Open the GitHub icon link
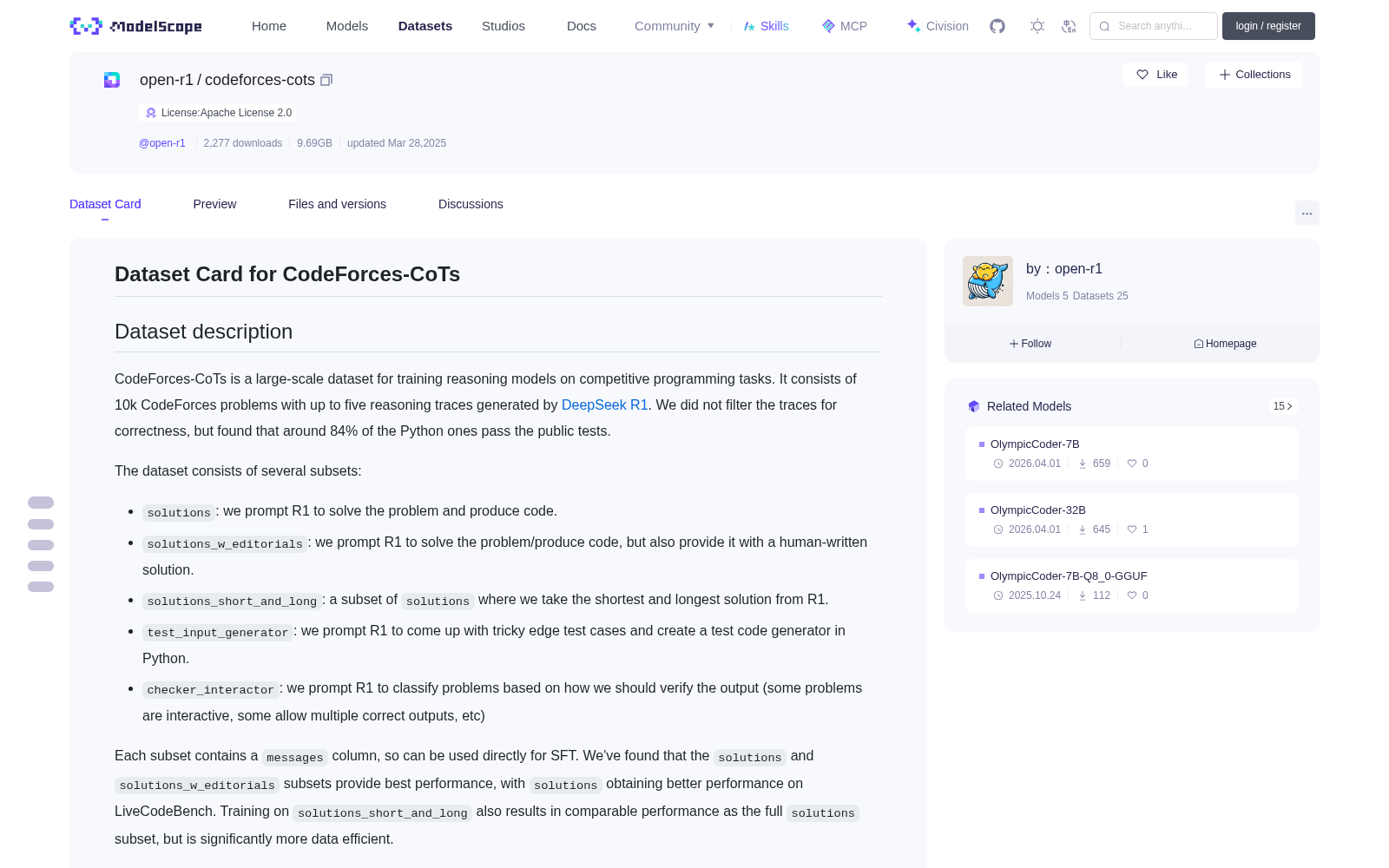1389x868 pixels. coord(997,26)
